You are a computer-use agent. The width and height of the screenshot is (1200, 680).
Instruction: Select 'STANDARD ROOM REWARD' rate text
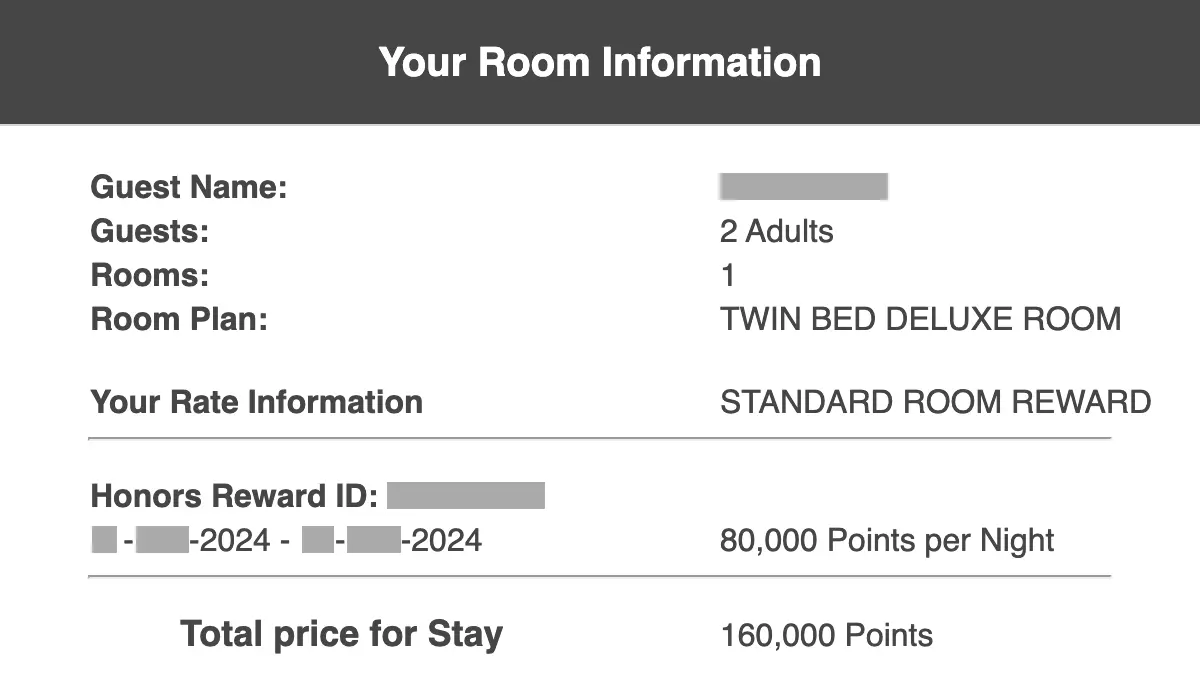coord(935,402)
